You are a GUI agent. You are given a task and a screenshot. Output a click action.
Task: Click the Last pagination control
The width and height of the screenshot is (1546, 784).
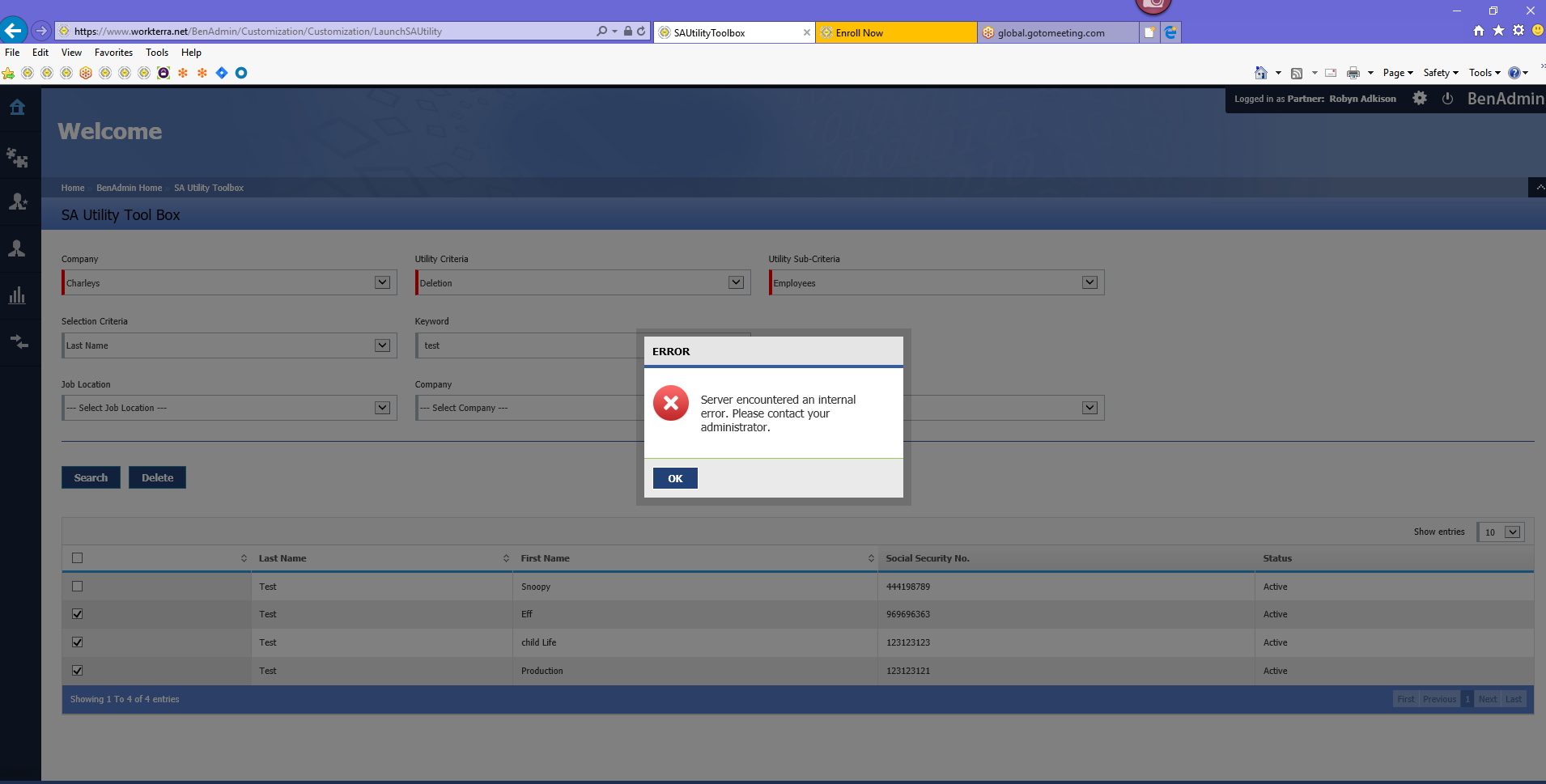pyautogui.click(x=1514, y=698)
